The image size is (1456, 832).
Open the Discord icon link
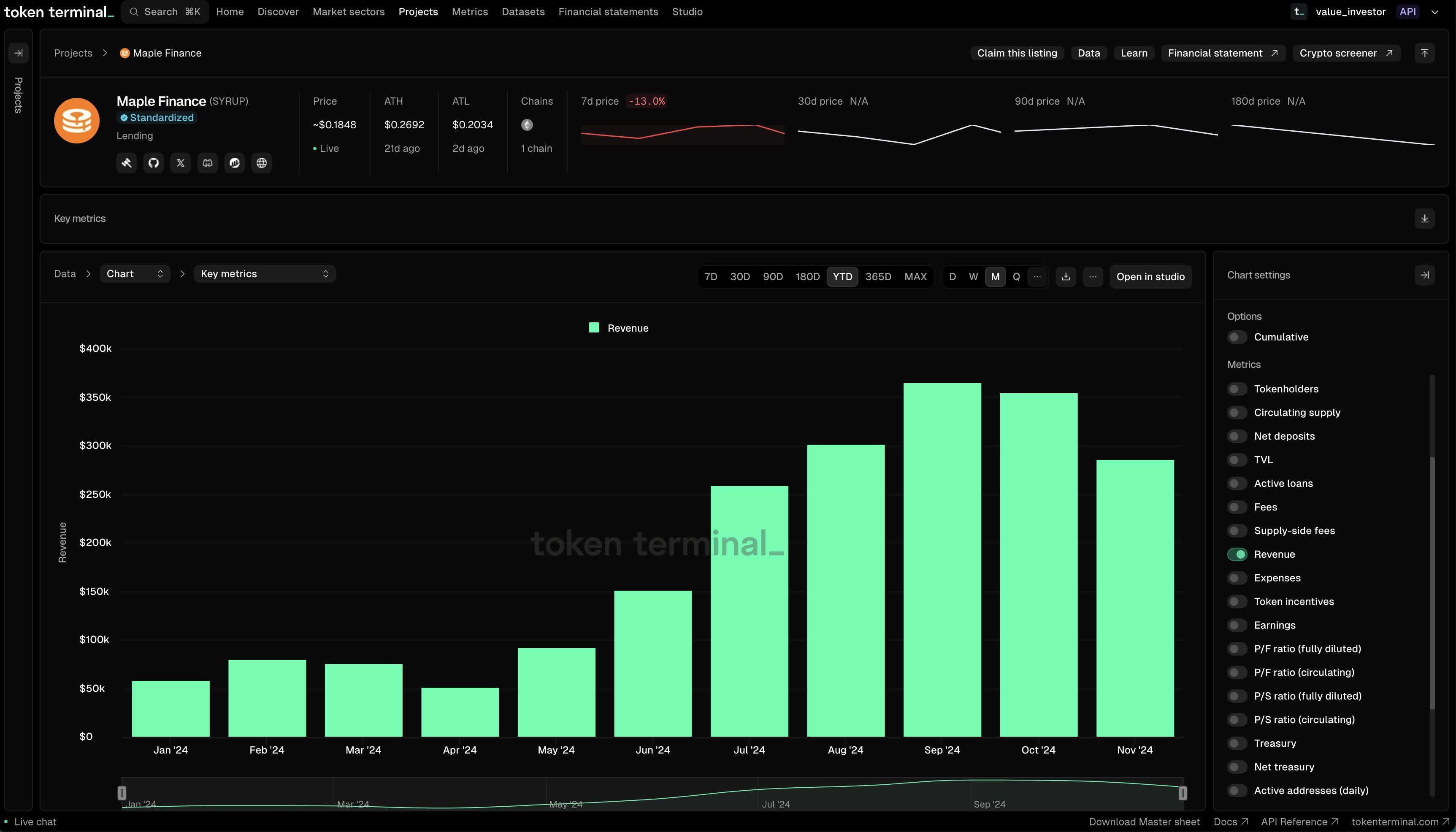point(208,163)
